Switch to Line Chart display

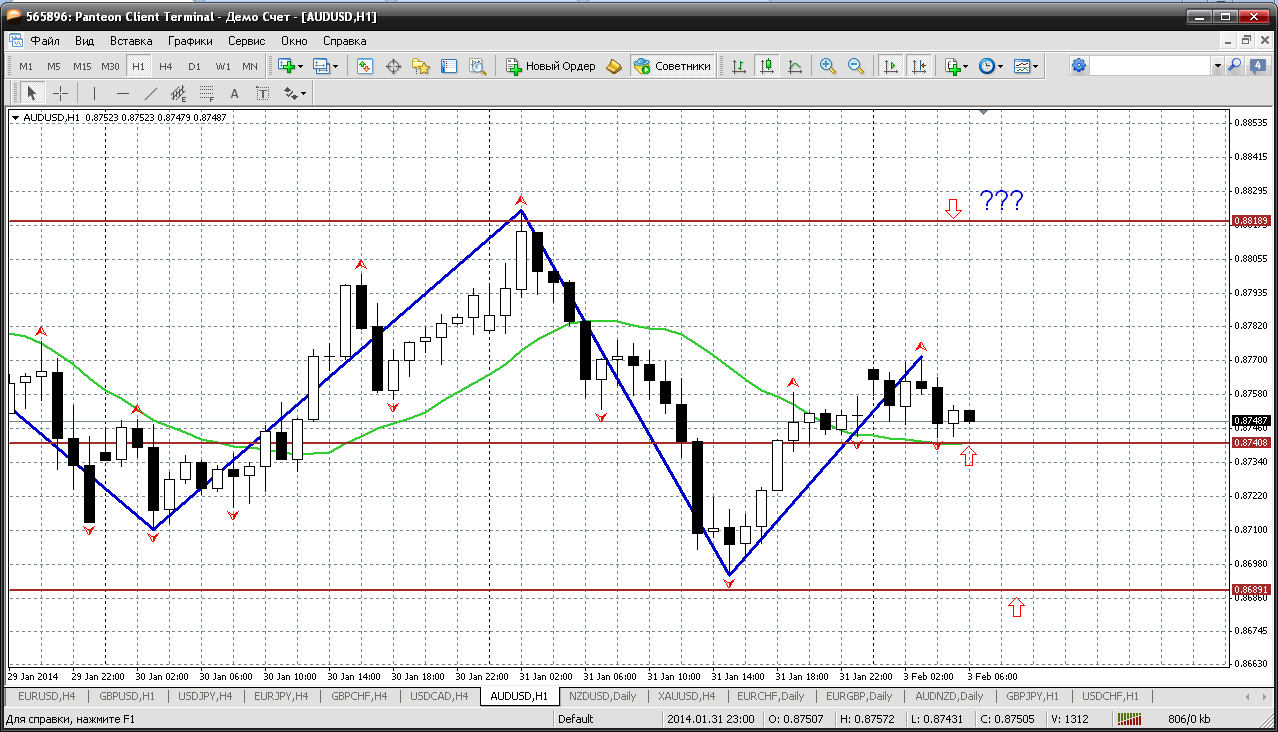(795, 66)
